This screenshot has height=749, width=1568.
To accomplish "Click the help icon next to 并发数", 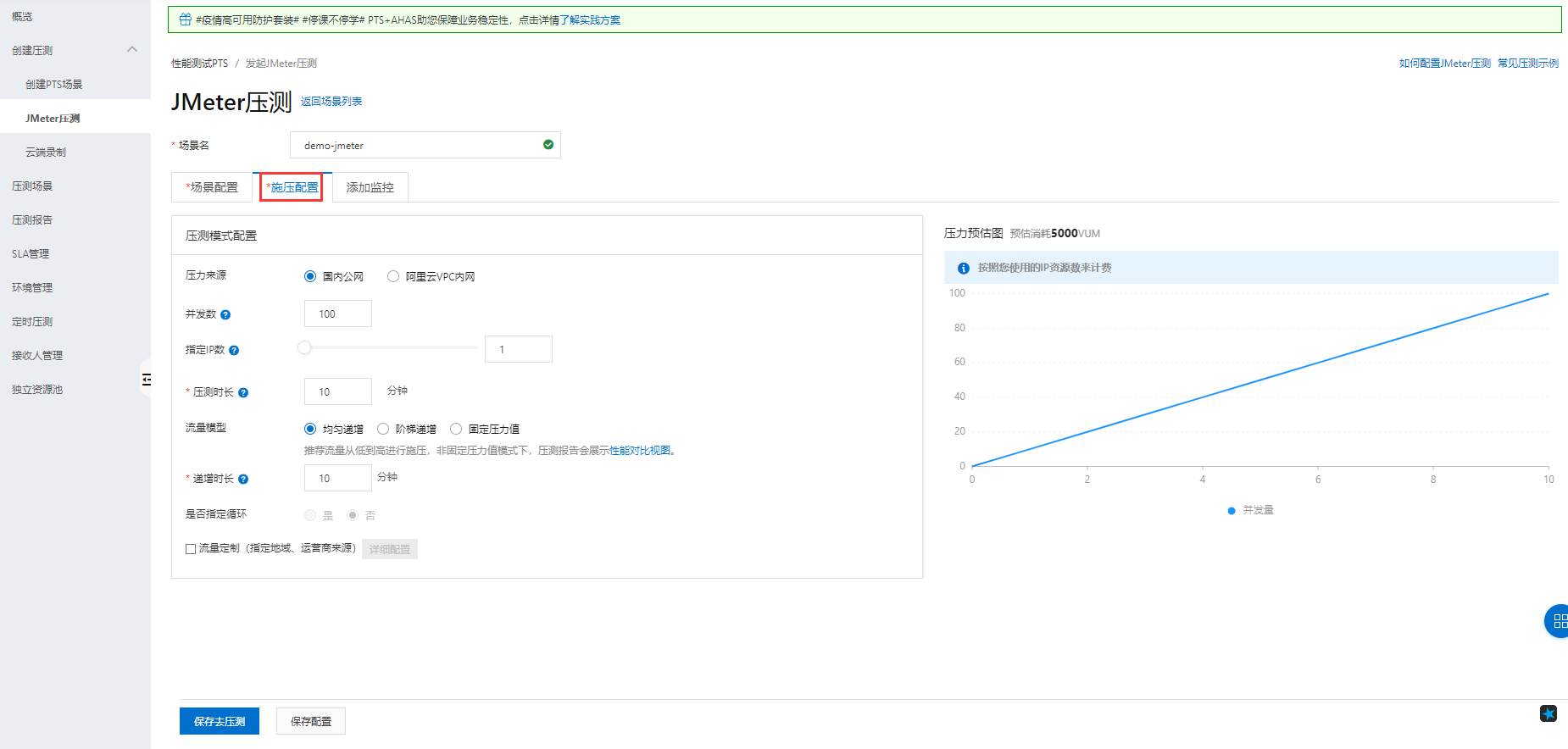I will (225, 314).
